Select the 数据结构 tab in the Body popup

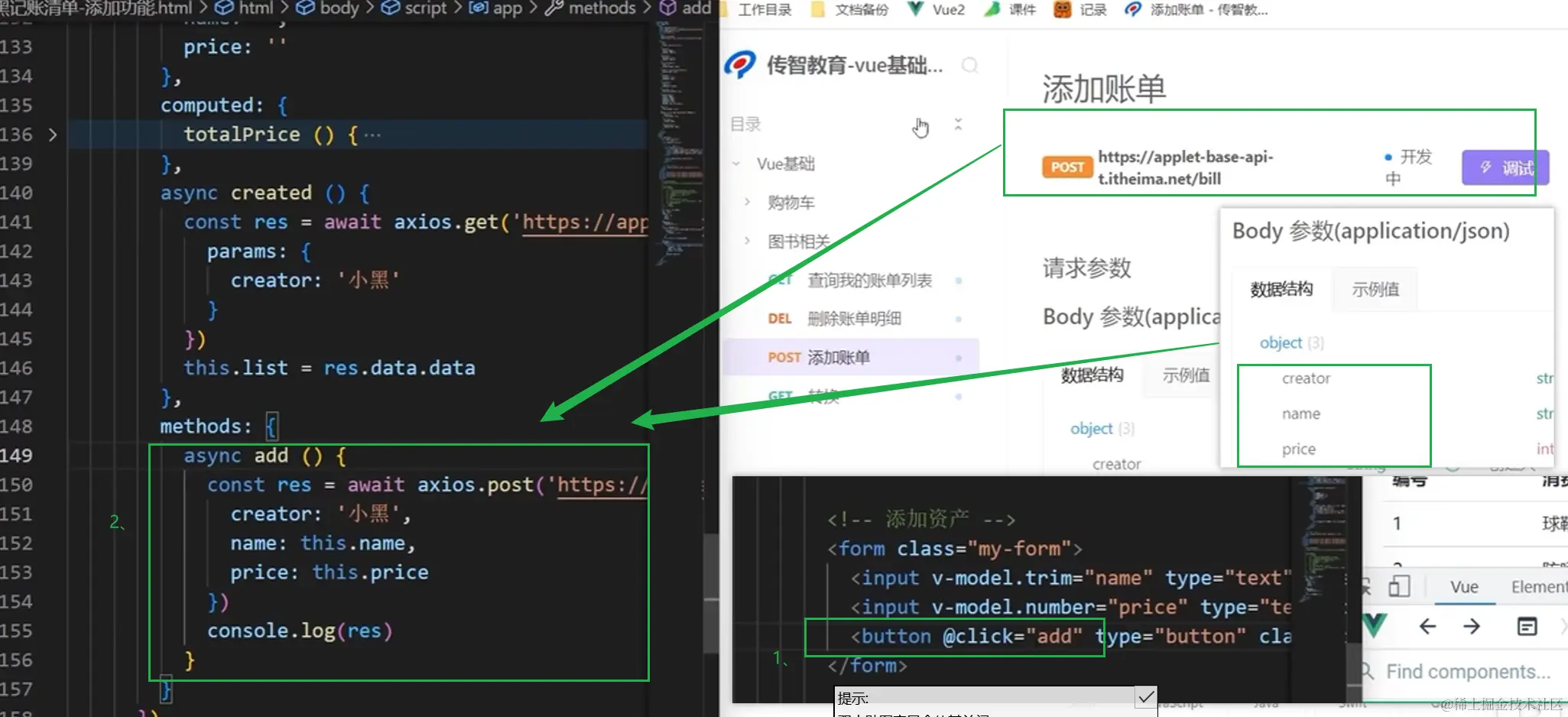1281,289
